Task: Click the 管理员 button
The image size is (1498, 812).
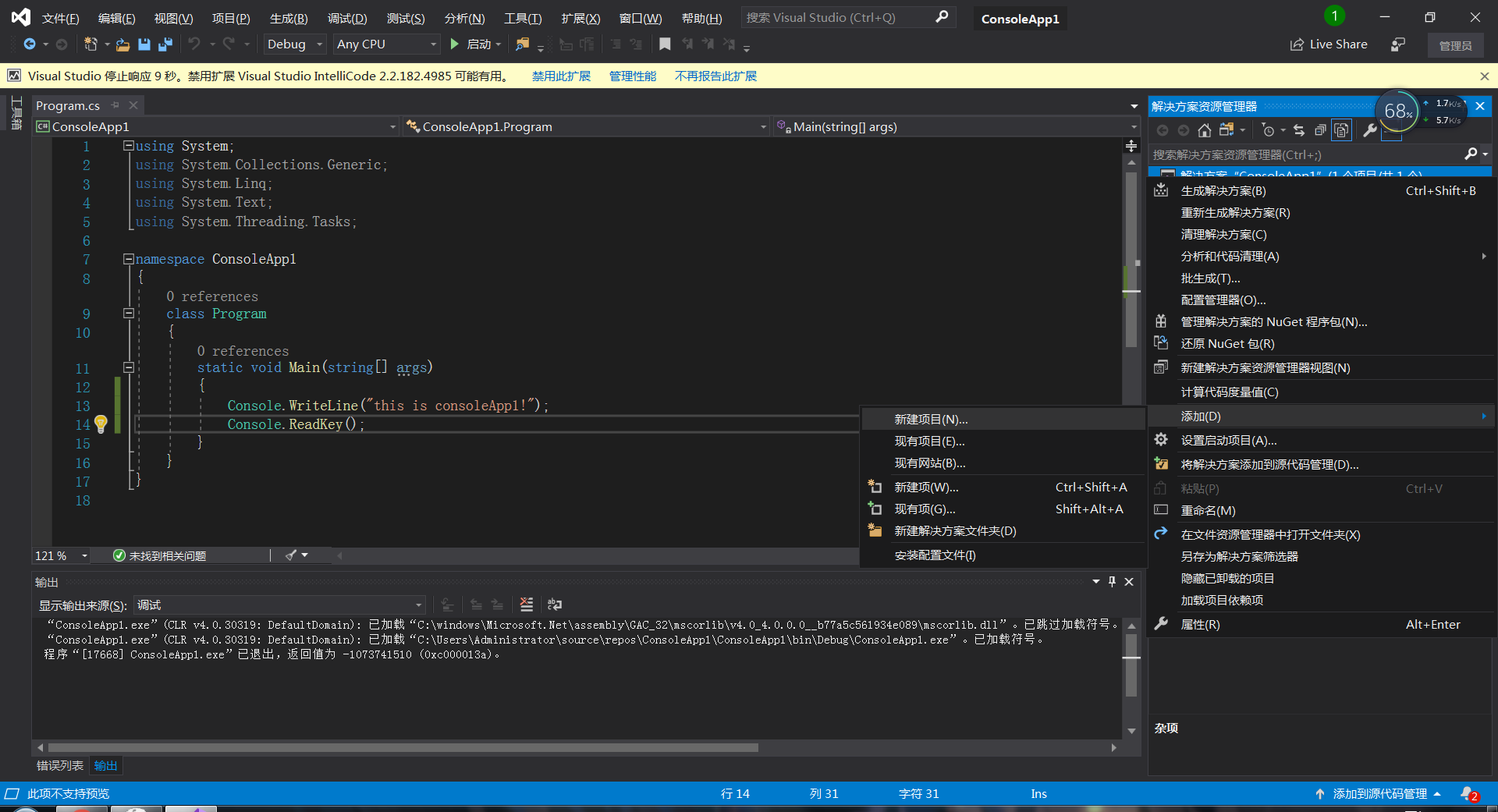Action: pyautogui.click(x=1455, y=45)
